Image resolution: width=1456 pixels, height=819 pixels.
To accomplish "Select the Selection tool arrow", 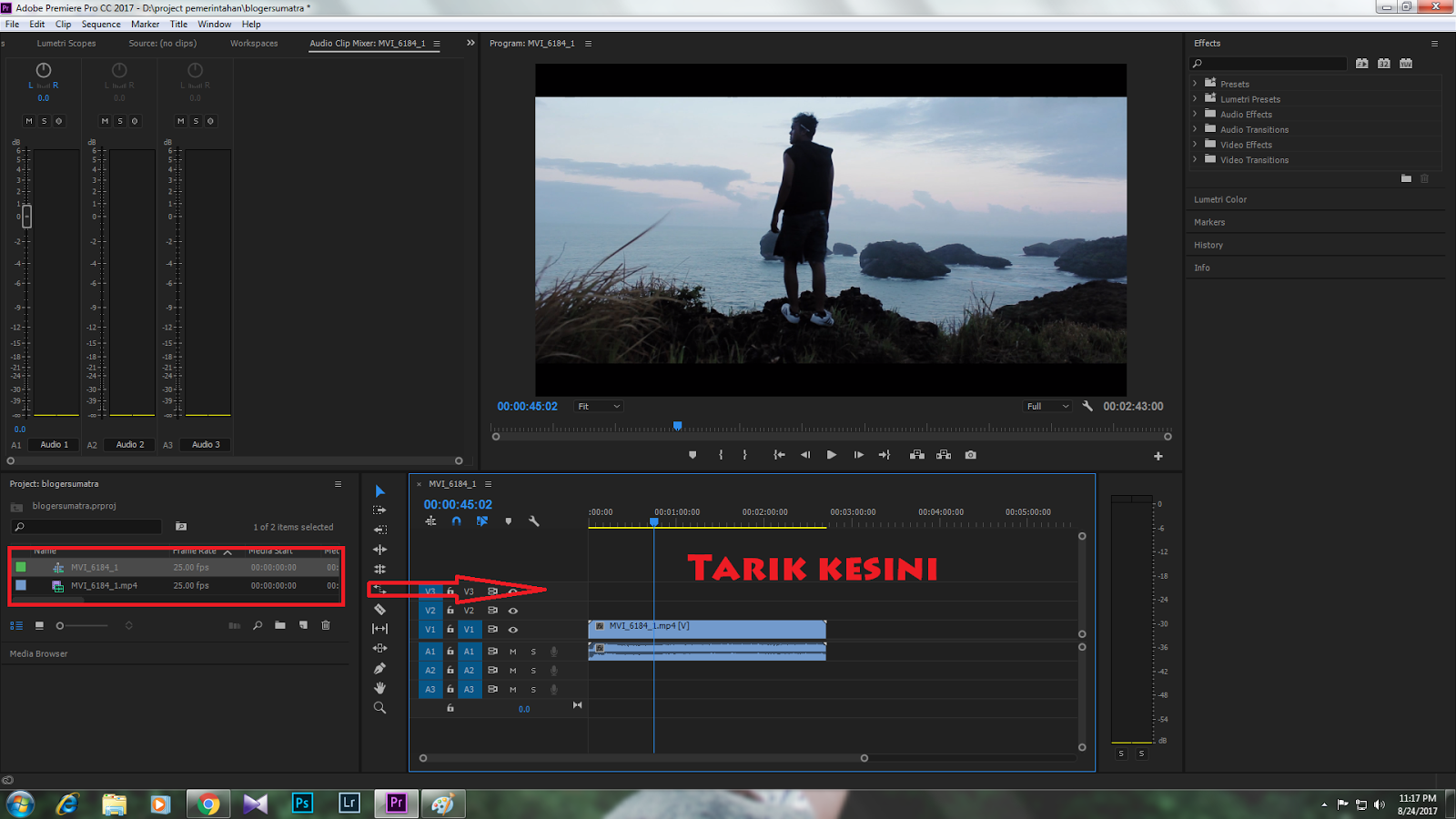I will (380, 491).
